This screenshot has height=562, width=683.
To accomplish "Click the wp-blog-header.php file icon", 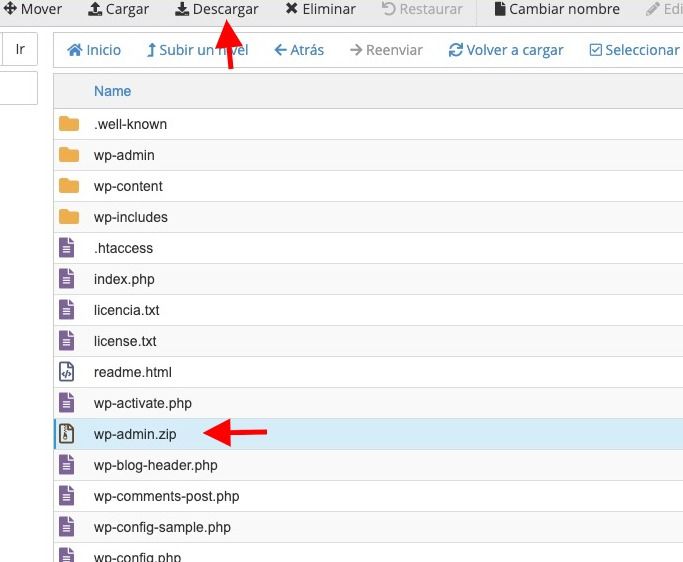I will (x=67, y=465).
